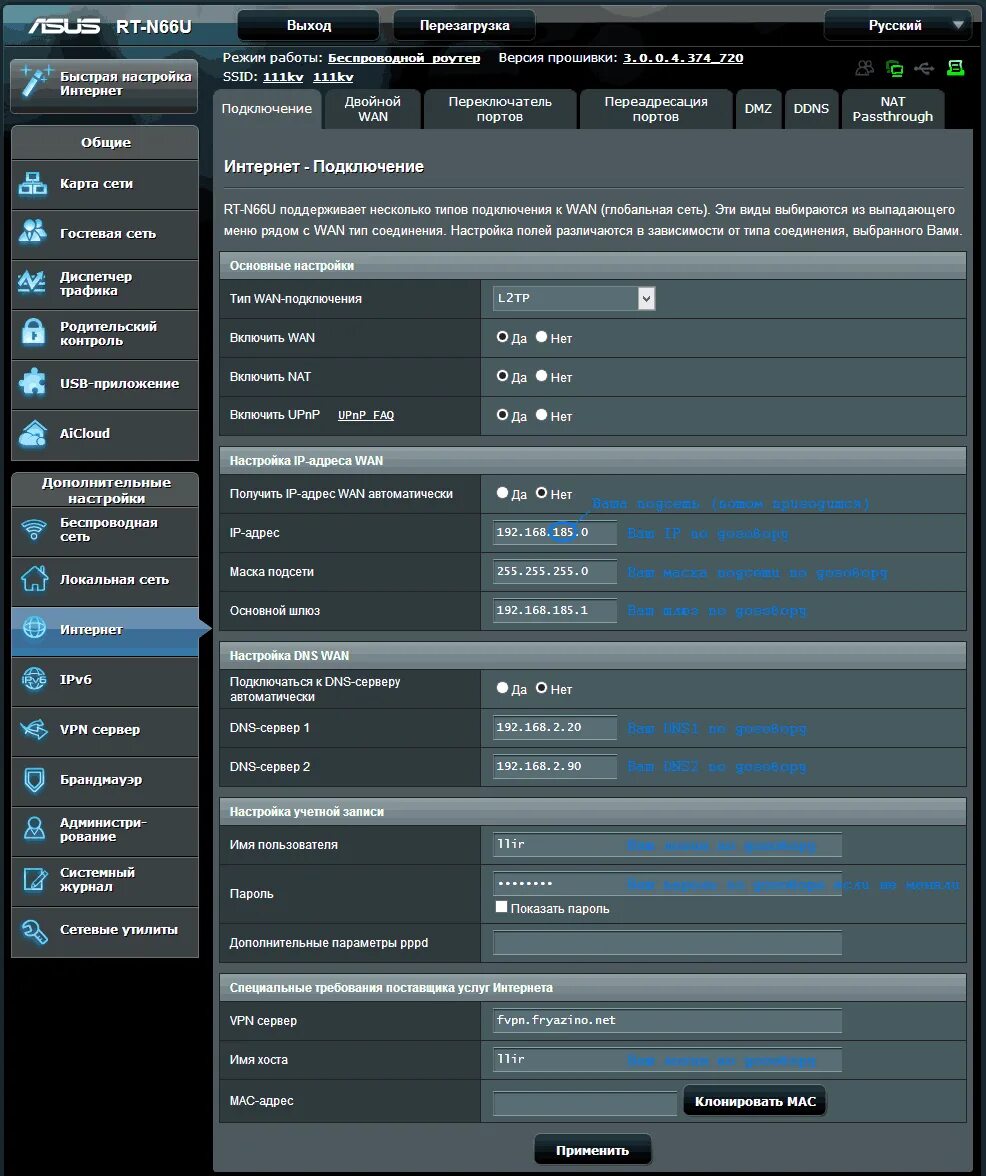
Task: Click the Administration user icon
Action: (x=34, y=829)
